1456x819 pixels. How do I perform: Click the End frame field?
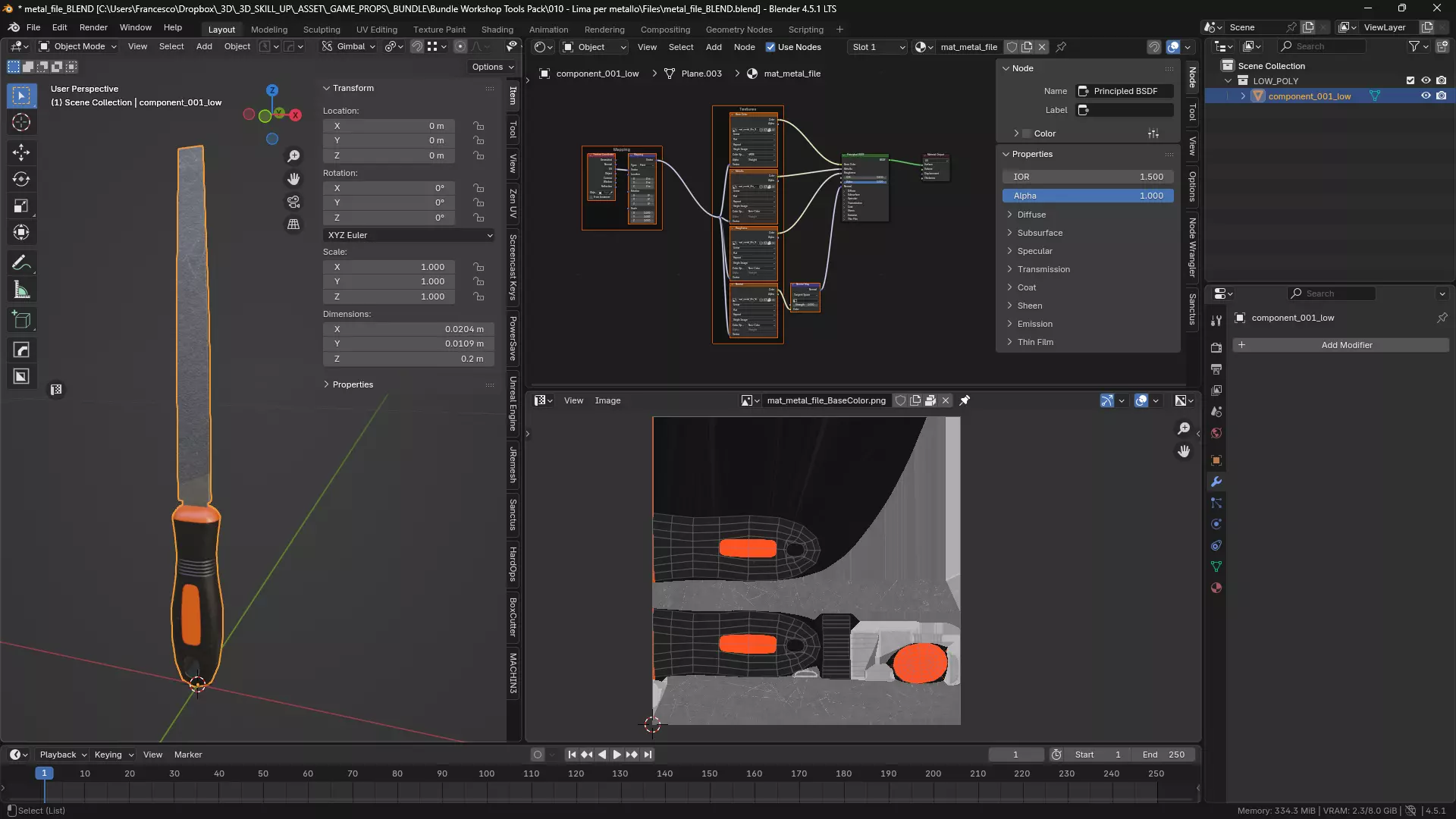tap(1164, 755)
